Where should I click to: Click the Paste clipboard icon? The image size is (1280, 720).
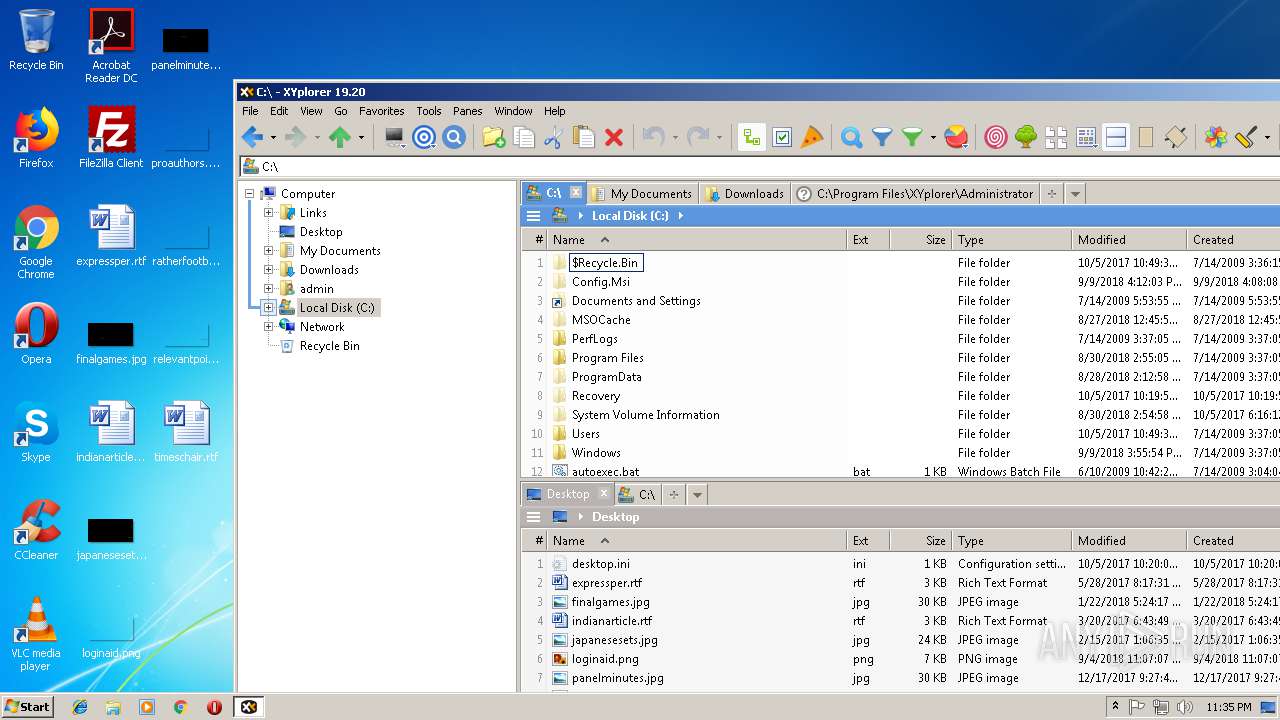[x=584, y=138]
